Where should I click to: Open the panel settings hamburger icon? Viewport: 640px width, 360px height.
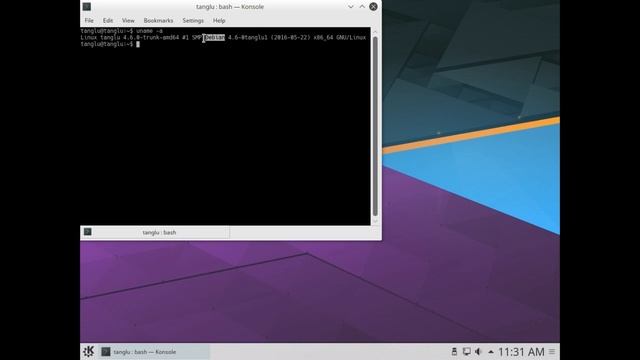pos(552,351)
